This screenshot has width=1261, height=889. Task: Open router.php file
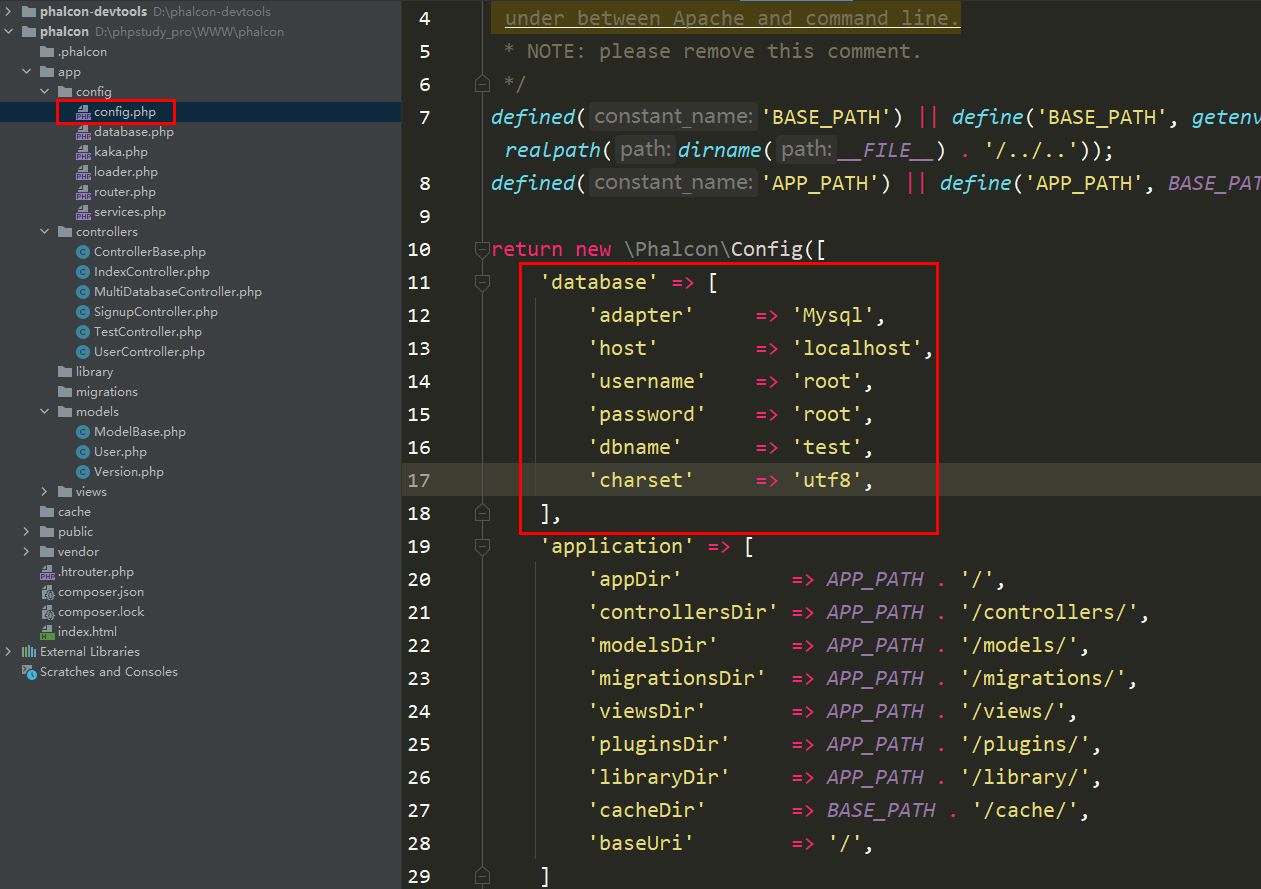[124, 192]
